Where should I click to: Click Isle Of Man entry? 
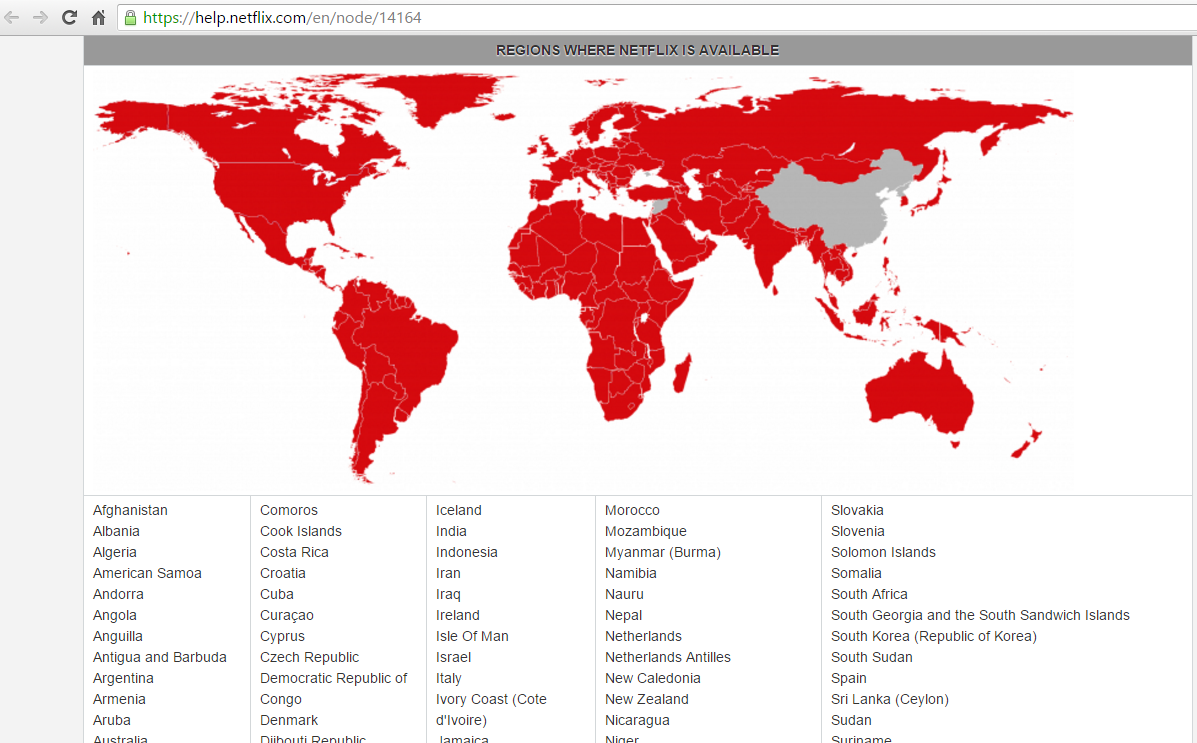point(472,636)
